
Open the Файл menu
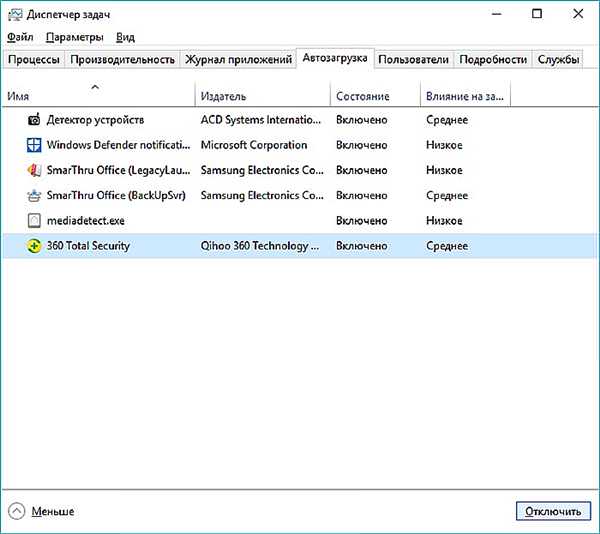20,37
